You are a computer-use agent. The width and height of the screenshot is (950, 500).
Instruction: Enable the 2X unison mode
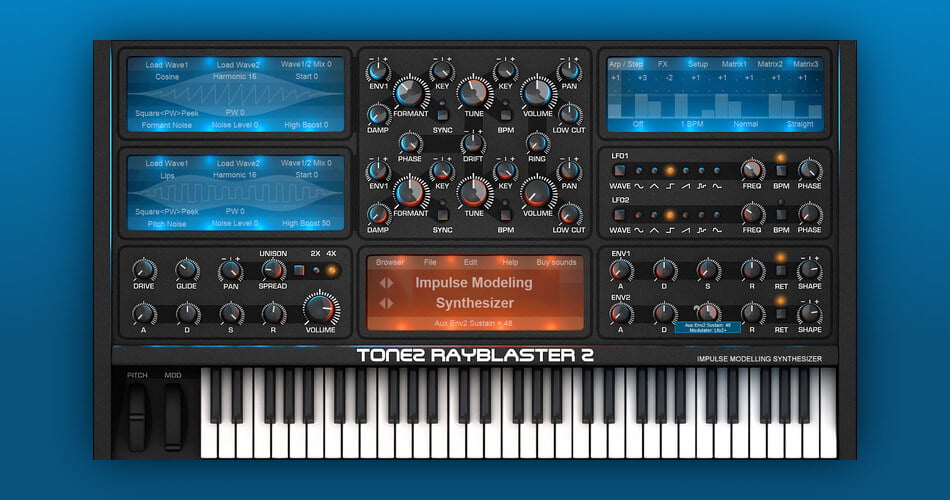click(316, 270)
